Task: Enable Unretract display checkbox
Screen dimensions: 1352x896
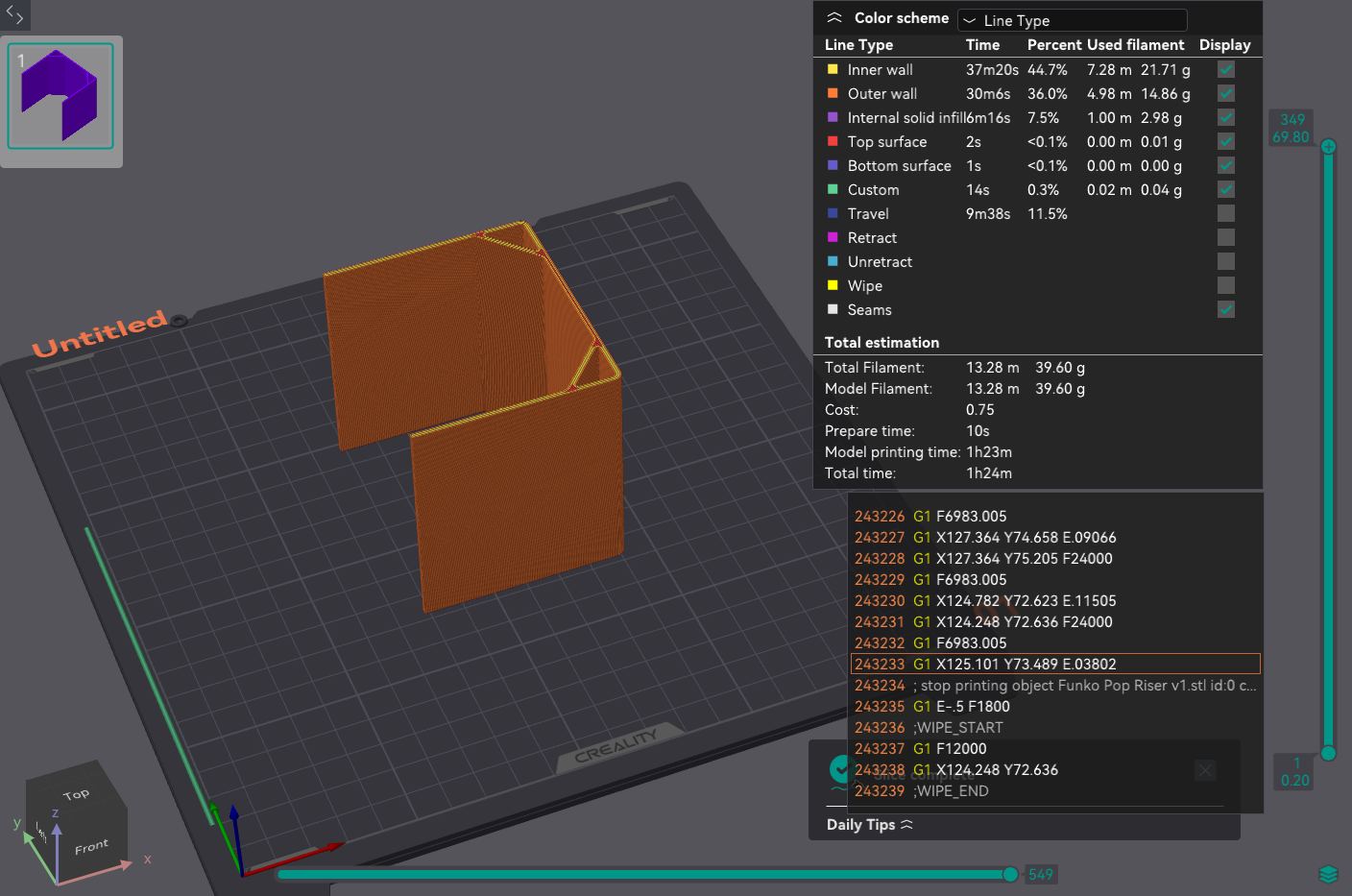Action: pos(1226,261)
